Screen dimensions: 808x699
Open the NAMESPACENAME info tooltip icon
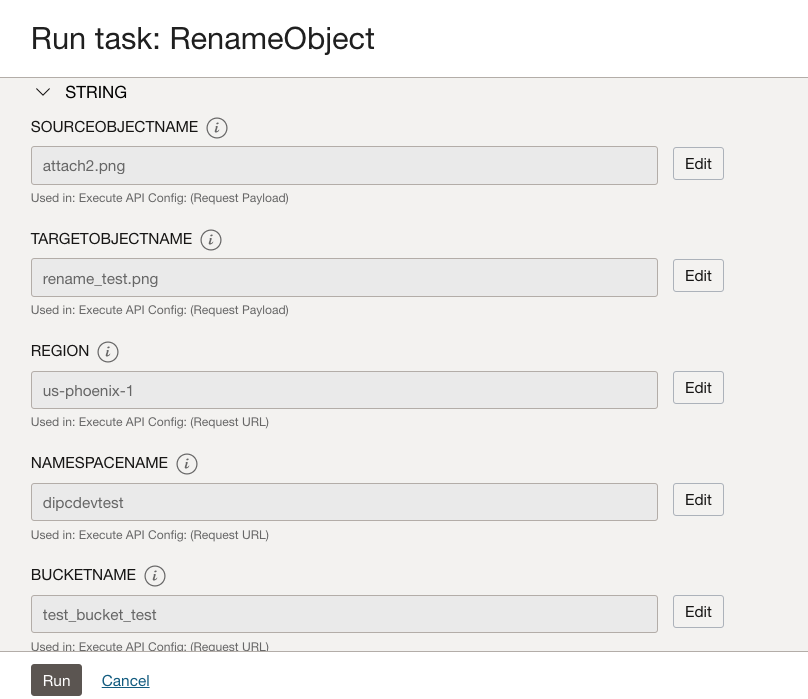[187, 464]
